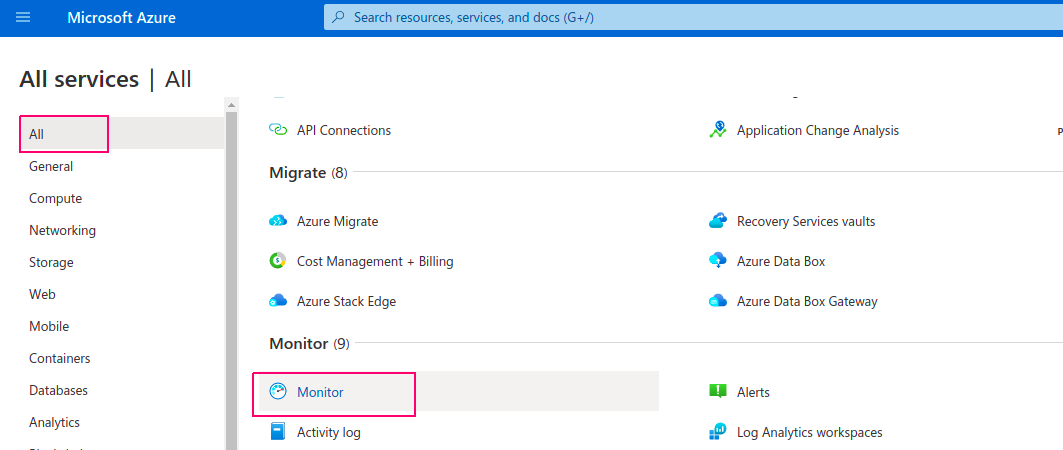
Task: Click the Azure Data Box icon
Action: [718, 261]
